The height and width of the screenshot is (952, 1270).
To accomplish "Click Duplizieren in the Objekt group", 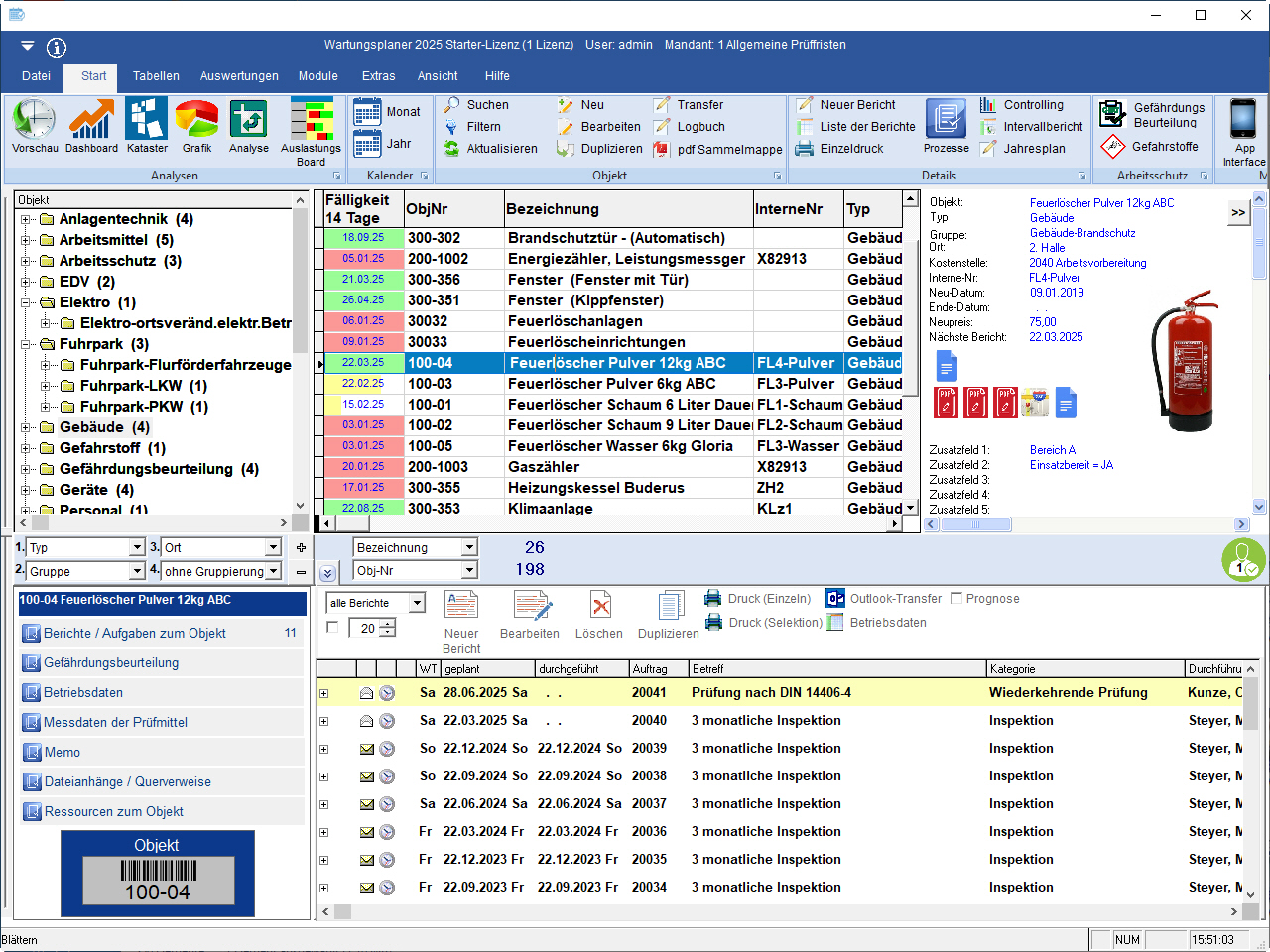I will [x=599, y=149].
